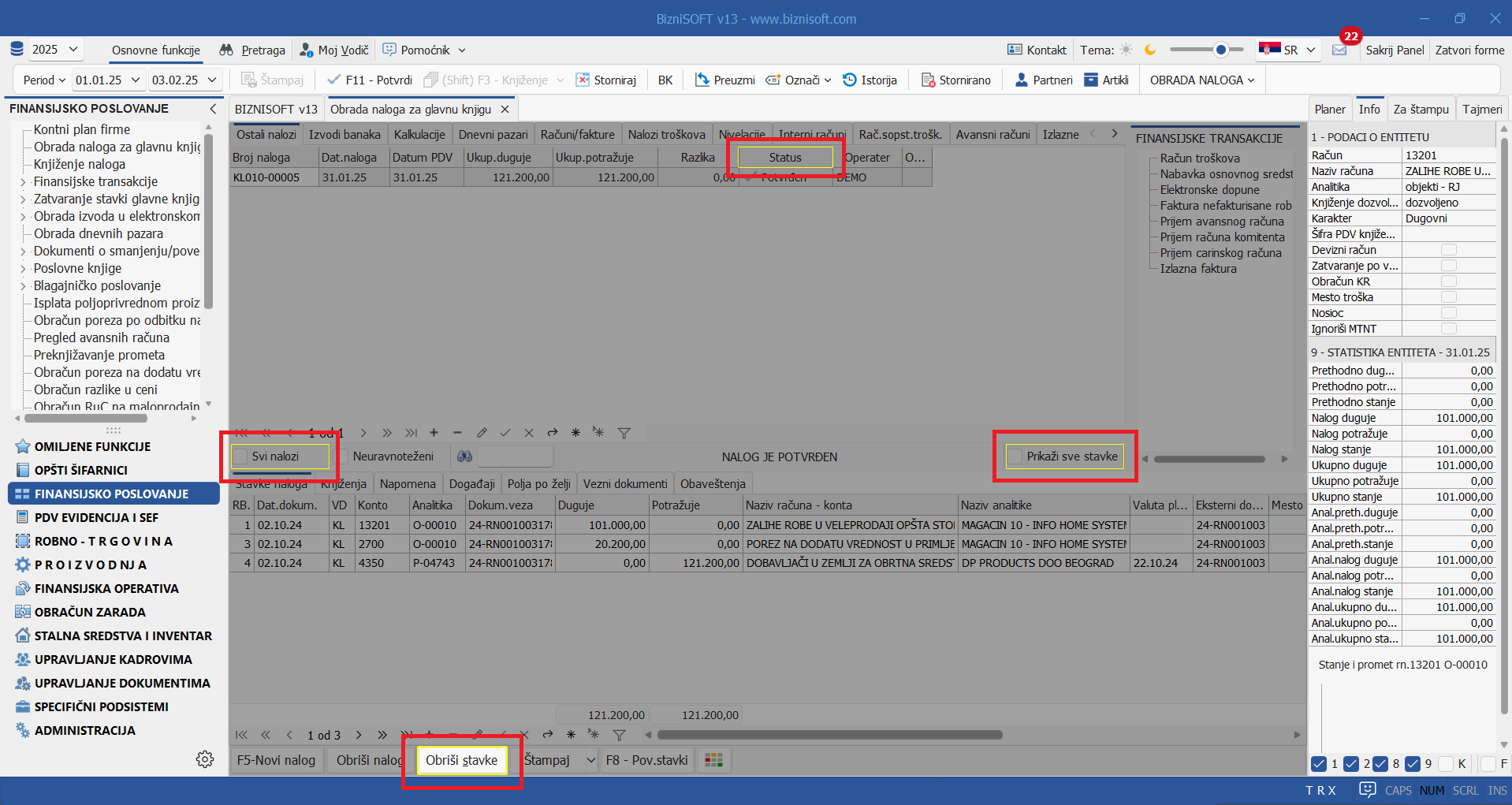
Task: Select the KL010-00005 order row
Action: click(266, 177)
